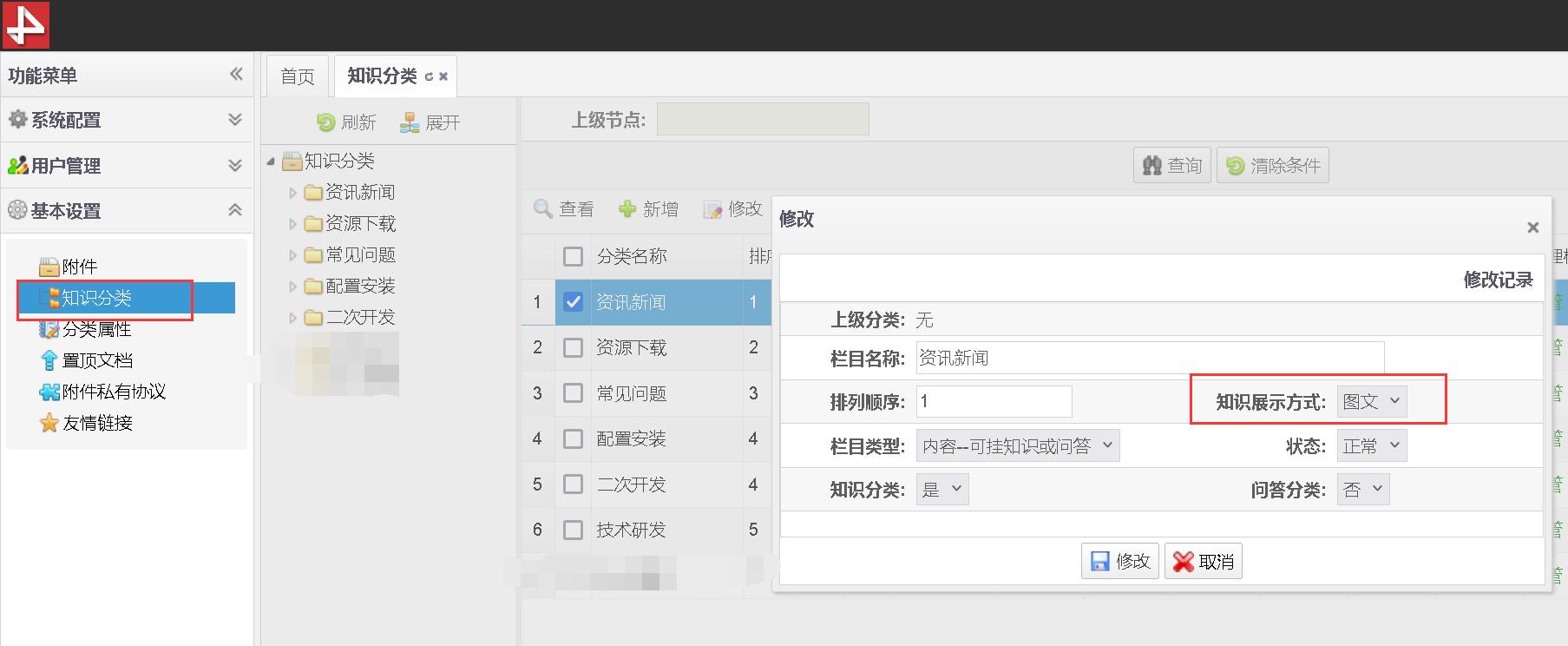Close the 修改 dialog with the x
The width and height of the screenshot is (1568, 646).
(1533, 227)
